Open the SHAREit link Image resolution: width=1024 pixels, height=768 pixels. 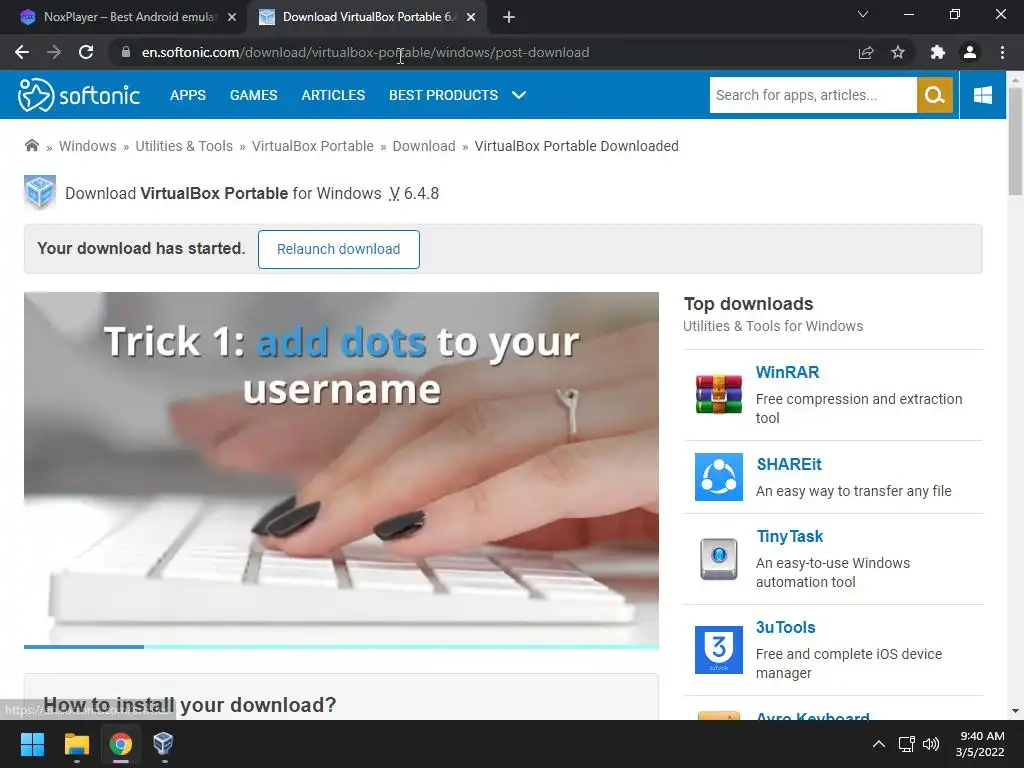[789, 464]
